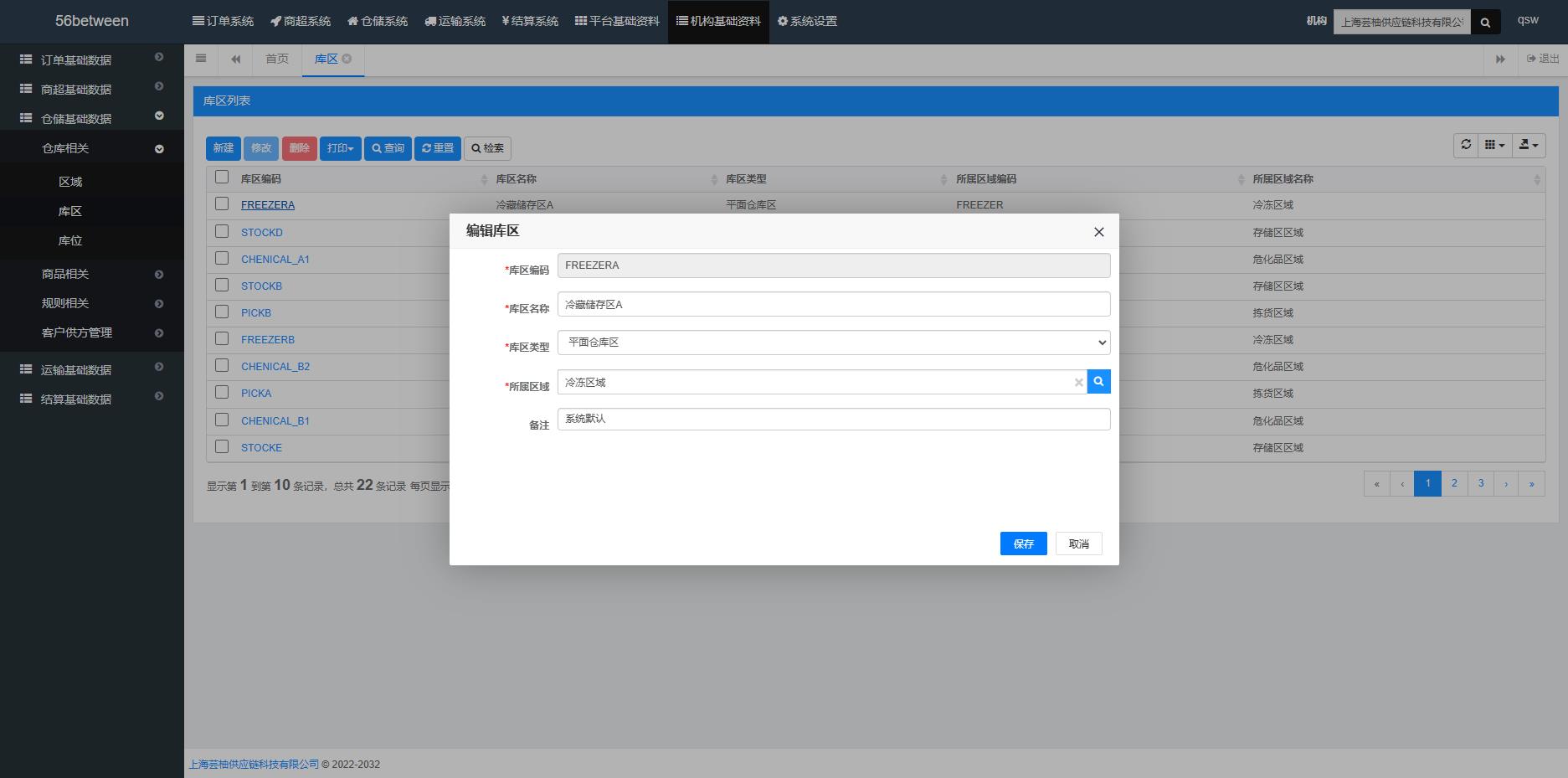Refresh the table with the refresh icon

(x=1466, y=145)
